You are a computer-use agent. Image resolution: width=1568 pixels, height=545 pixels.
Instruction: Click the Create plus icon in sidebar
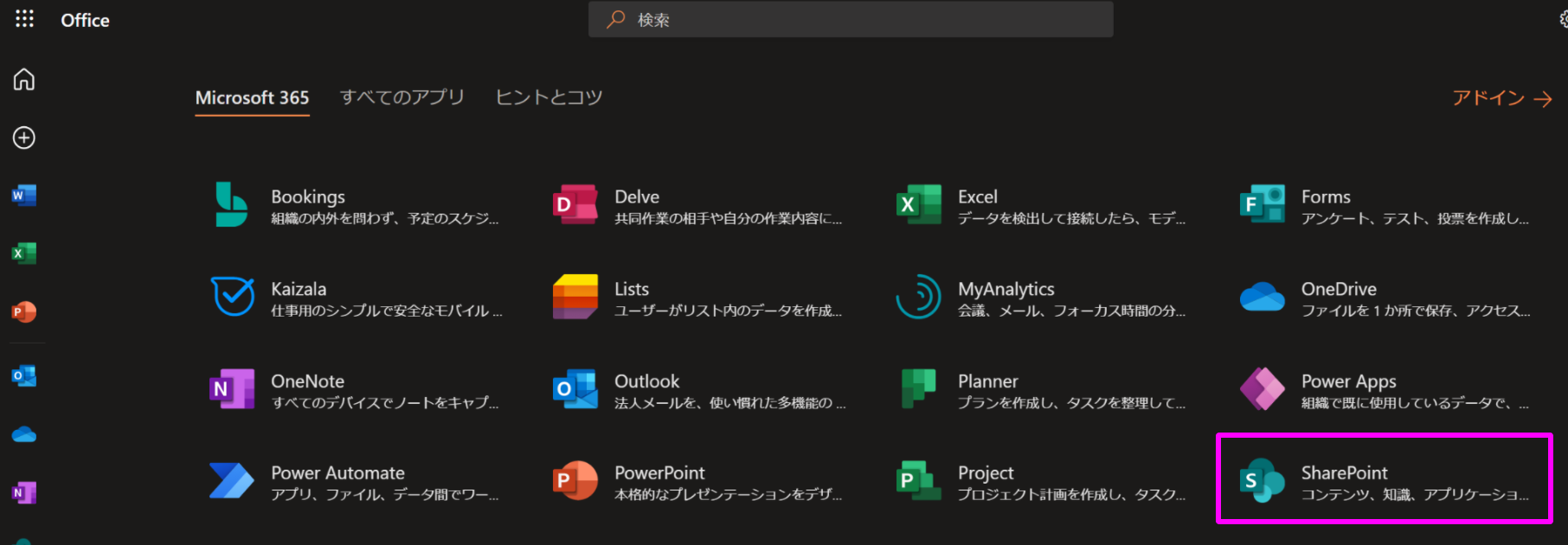click(x=24, y=138)
